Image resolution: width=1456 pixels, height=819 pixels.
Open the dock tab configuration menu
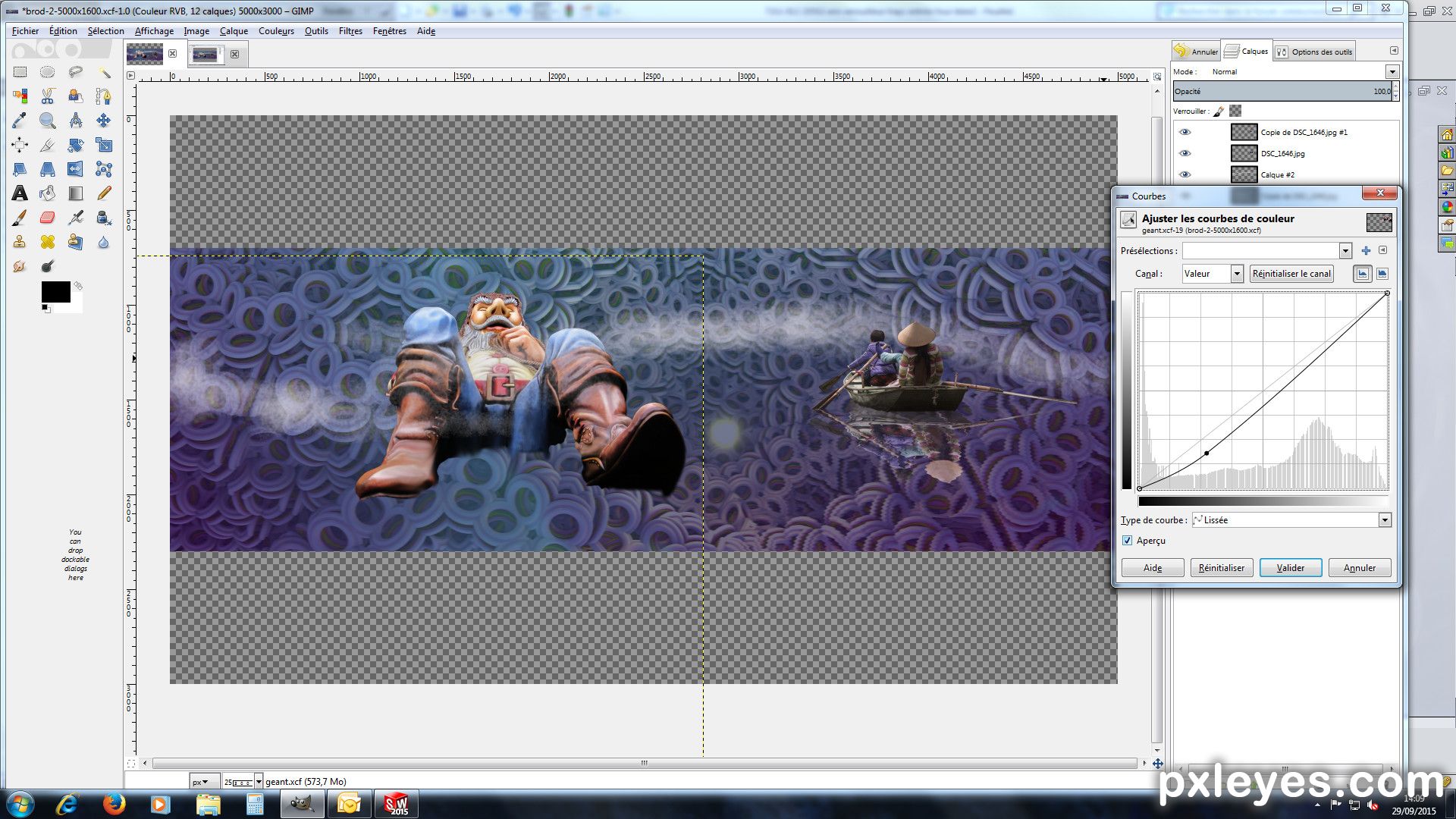pyautogui.click(x=1394, y=50)
